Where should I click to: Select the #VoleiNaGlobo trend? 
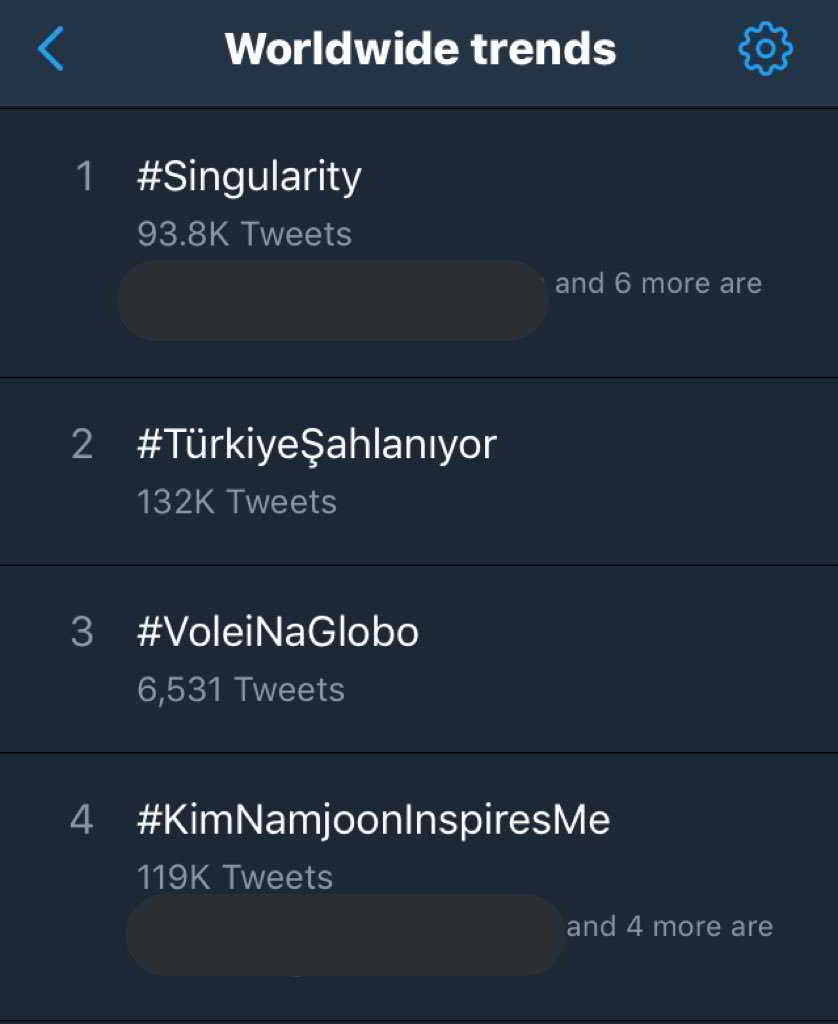277,632
